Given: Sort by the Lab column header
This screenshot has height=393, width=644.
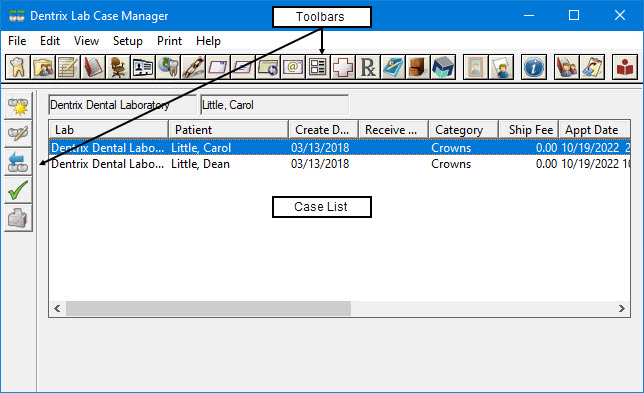Looking at the screenshot, I should tap(109, 130).
